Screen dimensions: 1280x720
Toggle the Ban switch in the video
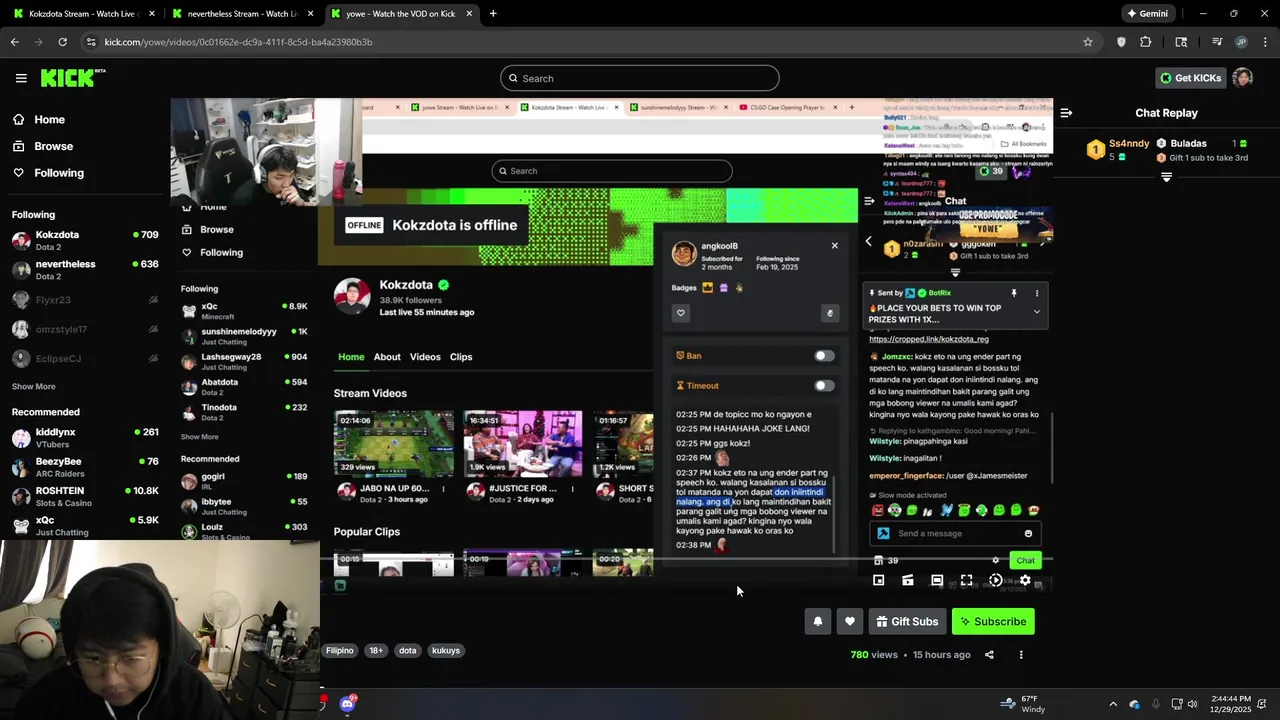point(824,356)
